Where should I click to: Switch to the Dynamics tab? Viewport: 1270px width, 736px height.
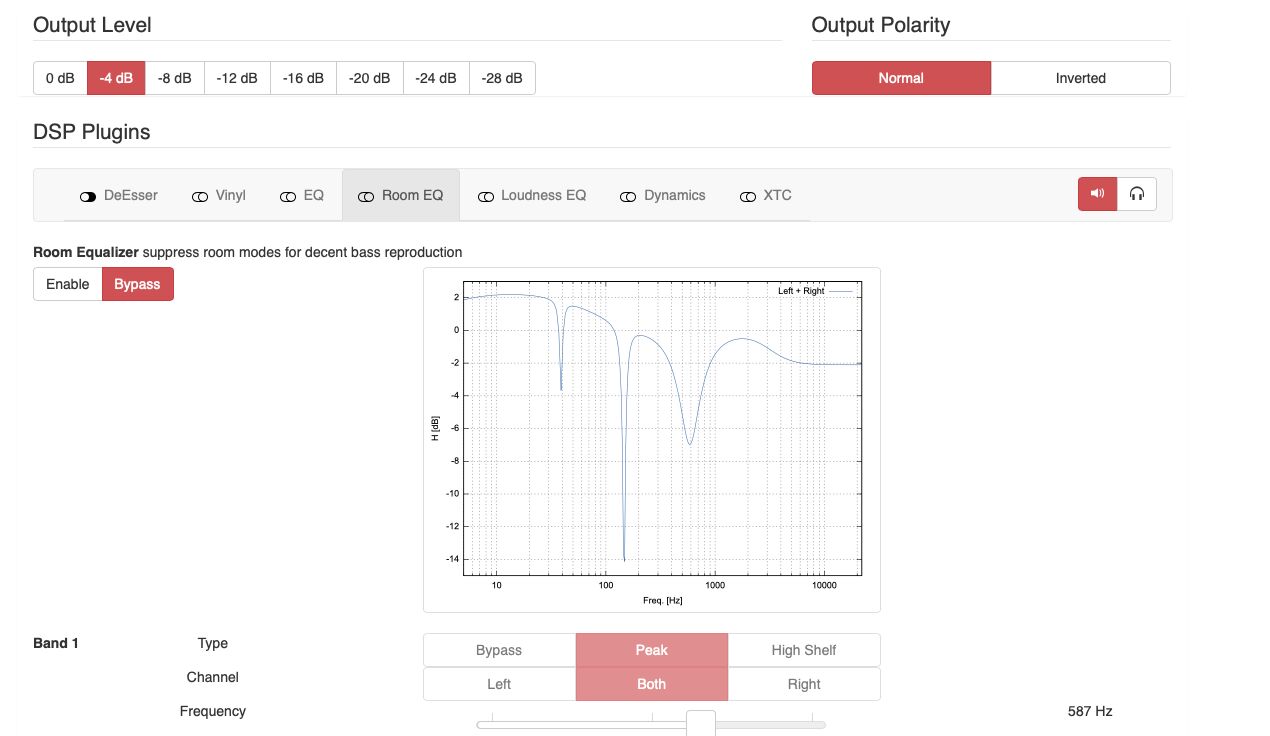click(x=663, y=195)
